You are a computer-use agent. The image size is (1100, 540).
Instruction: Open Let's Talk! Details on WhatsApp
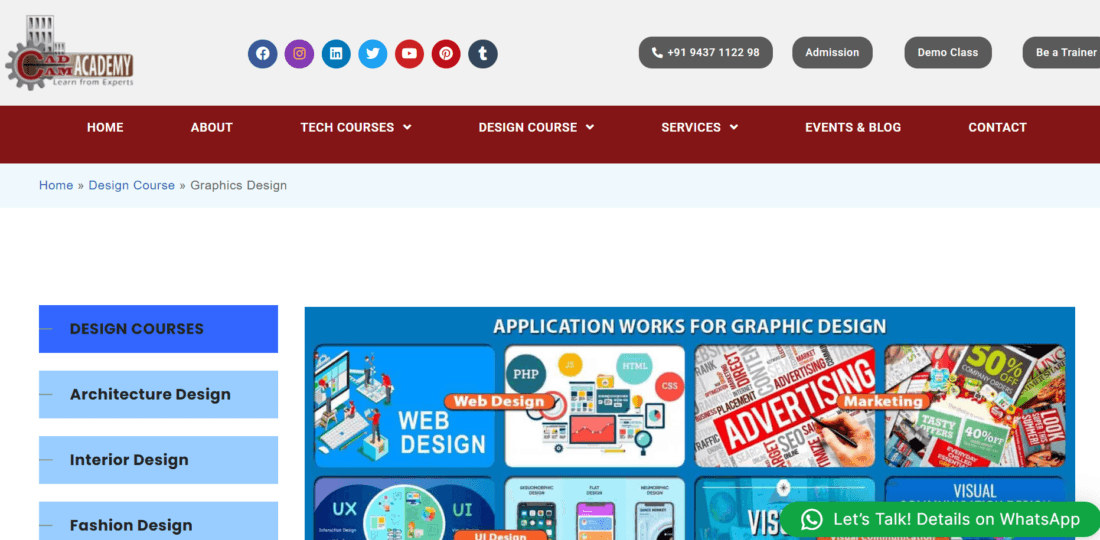tap(939, 520)
